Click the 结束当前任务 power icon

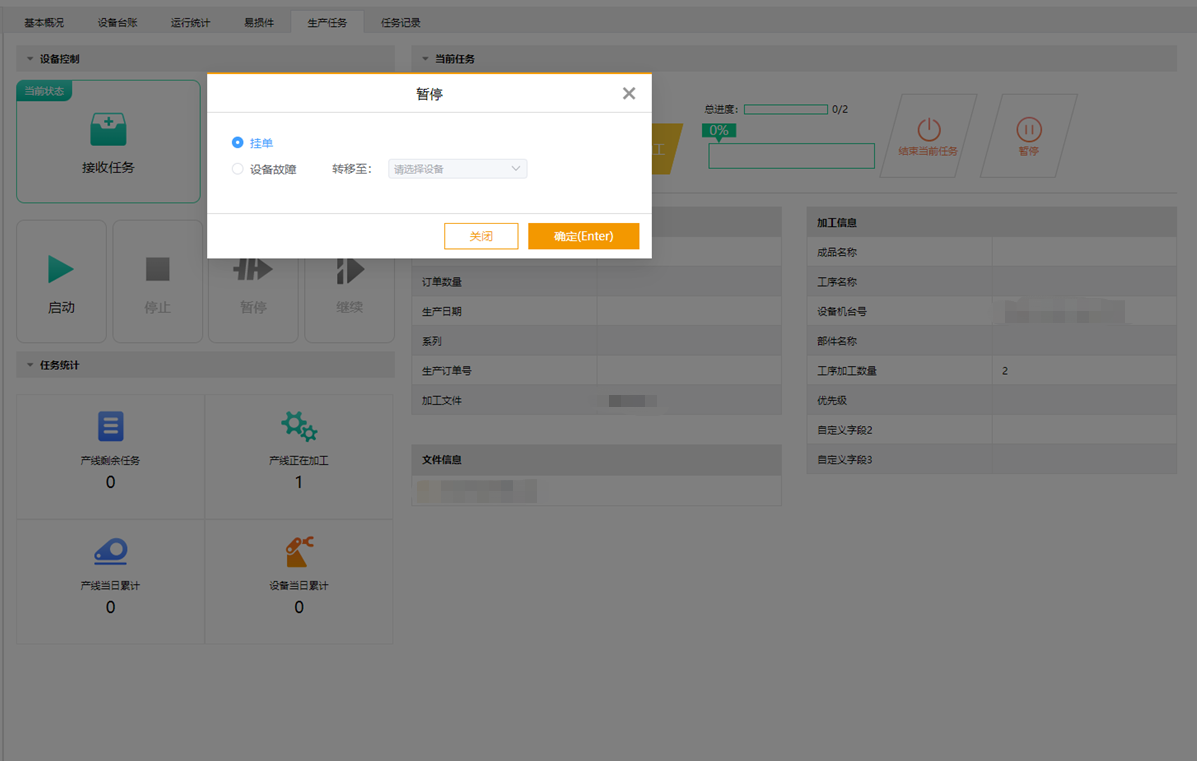(x=929, y=129)
